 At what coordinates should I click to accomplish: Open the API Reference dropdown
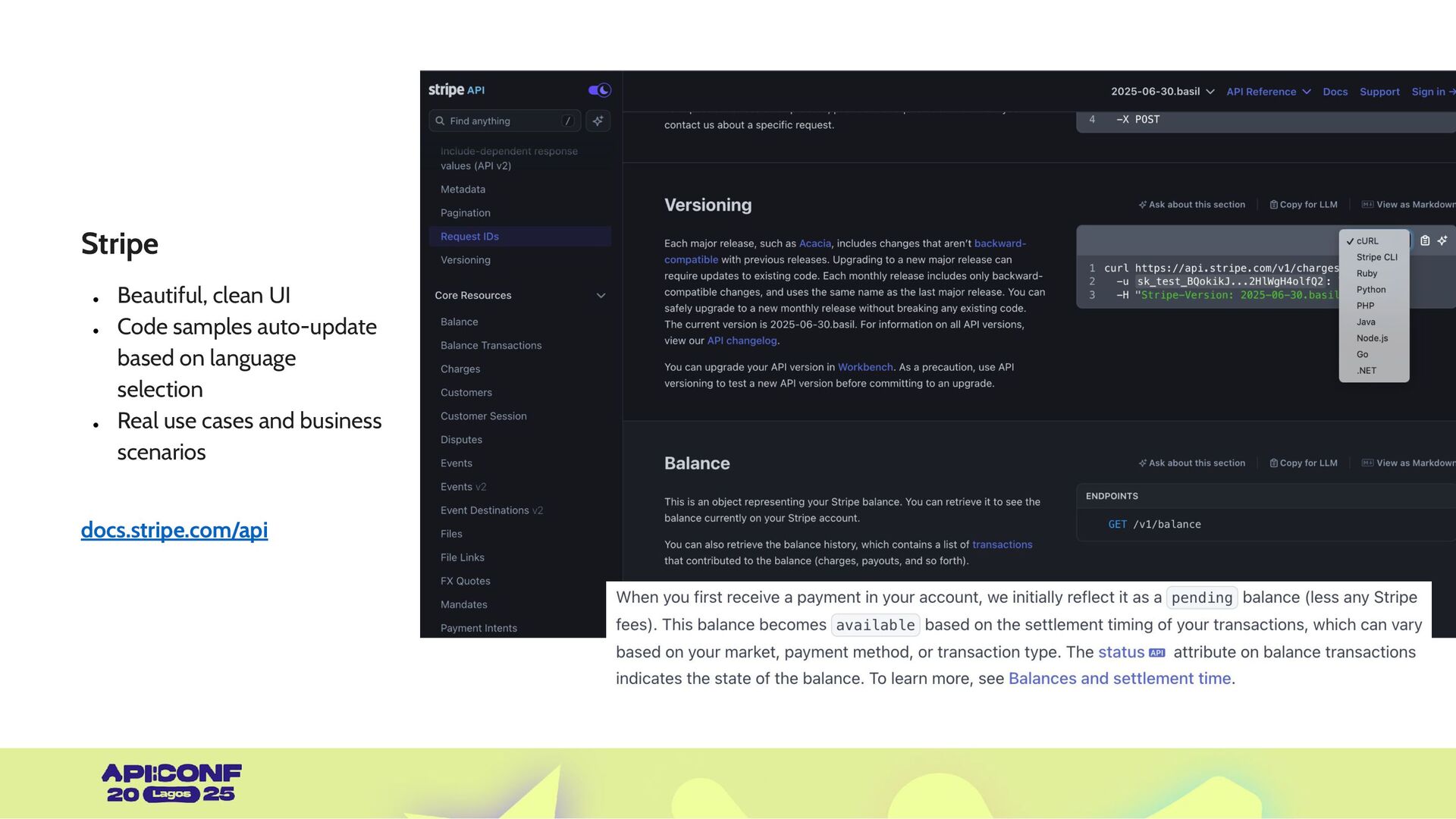1269,92
